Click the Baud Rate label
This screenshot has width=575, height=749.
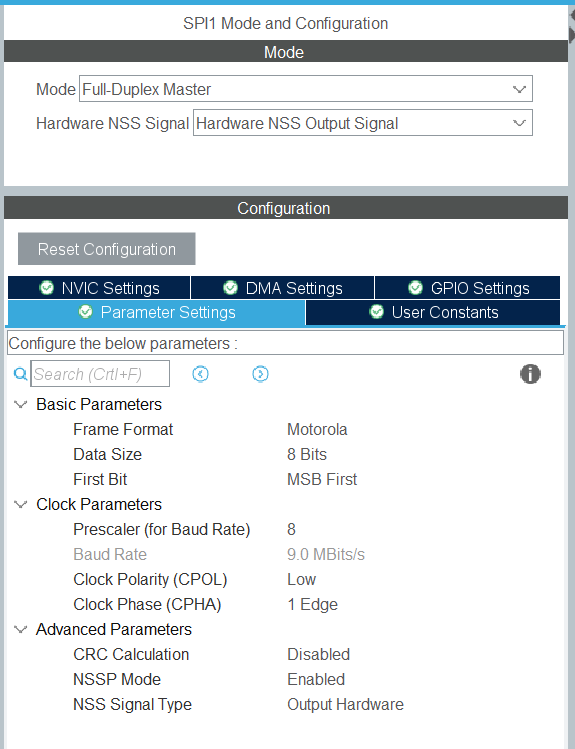pos(110,554)
